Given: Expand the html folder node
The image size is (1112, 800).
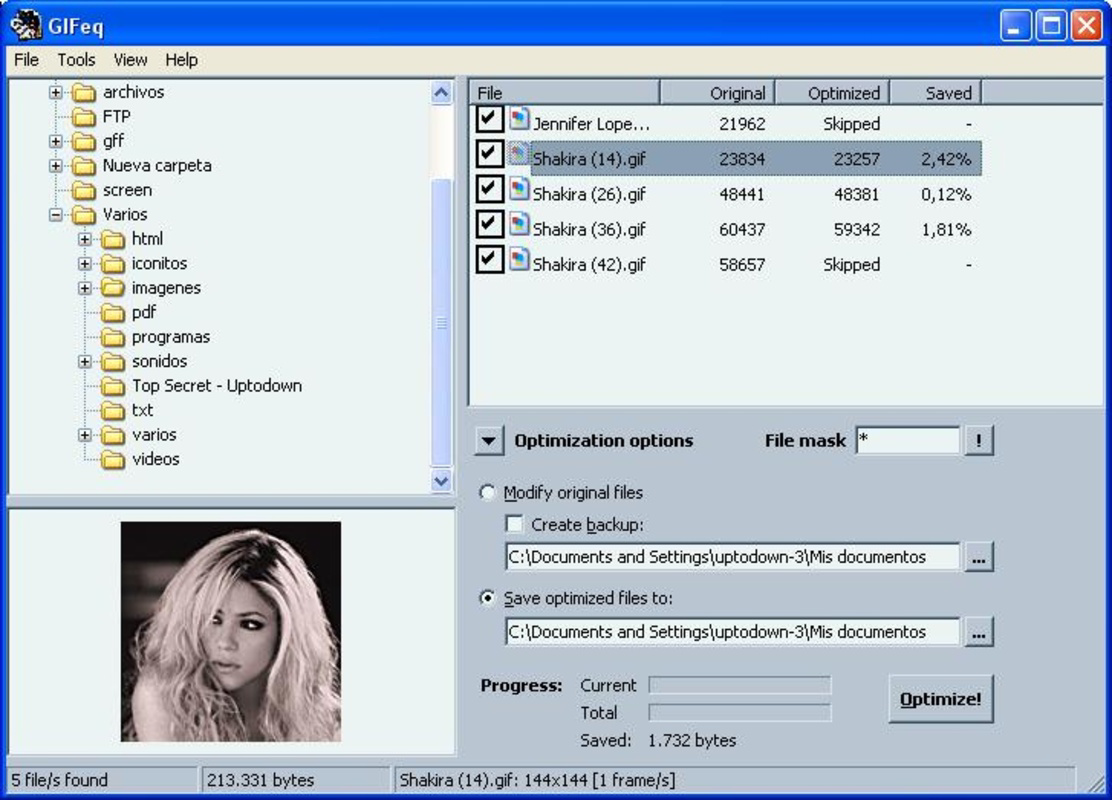Looking at the screenshot, I should coord(85,239).
